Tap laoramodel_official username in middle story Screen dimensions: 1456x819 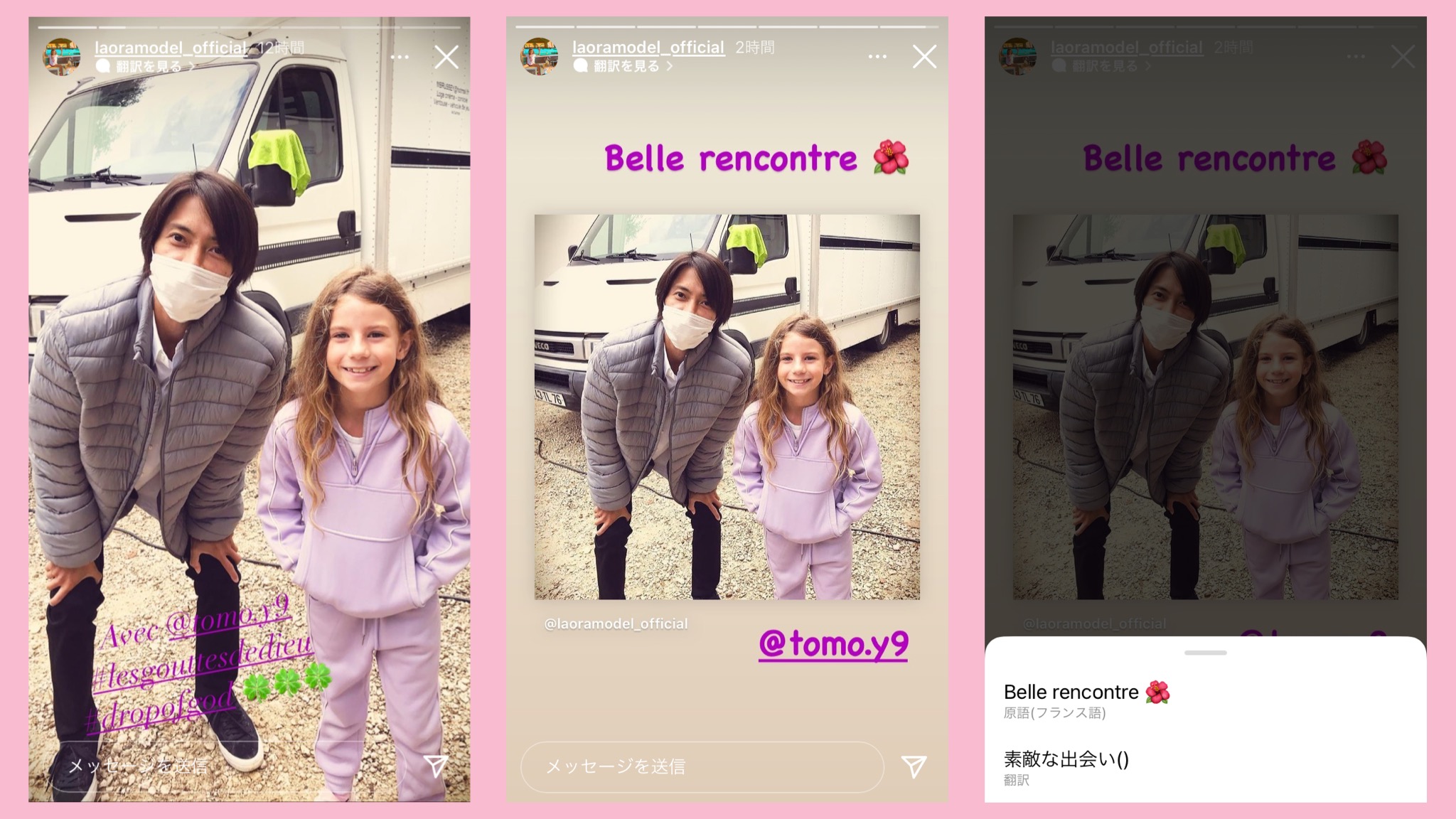tap(648, 48)
